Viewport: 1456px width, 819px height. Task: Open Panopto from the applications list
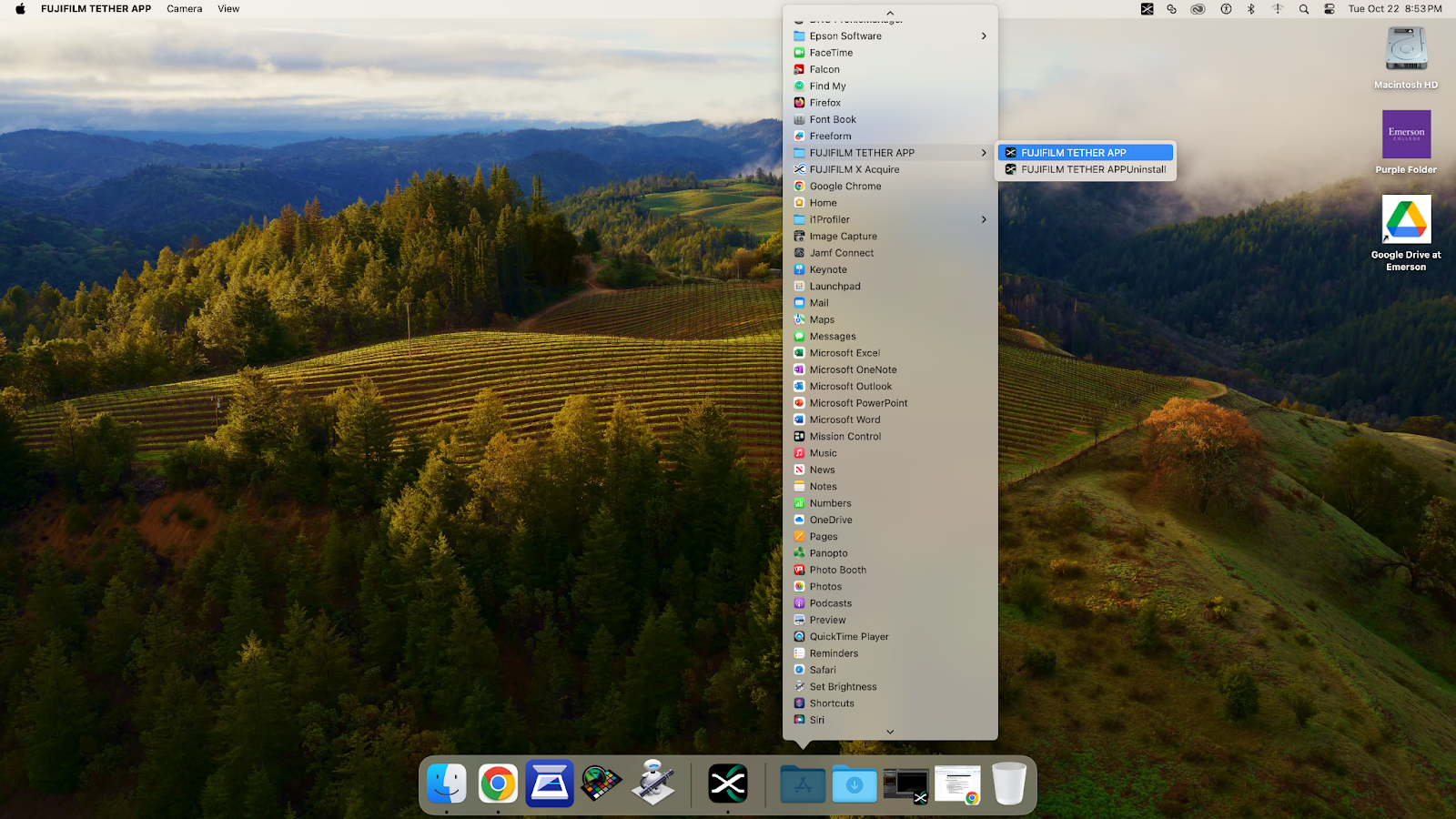[890, 553]
